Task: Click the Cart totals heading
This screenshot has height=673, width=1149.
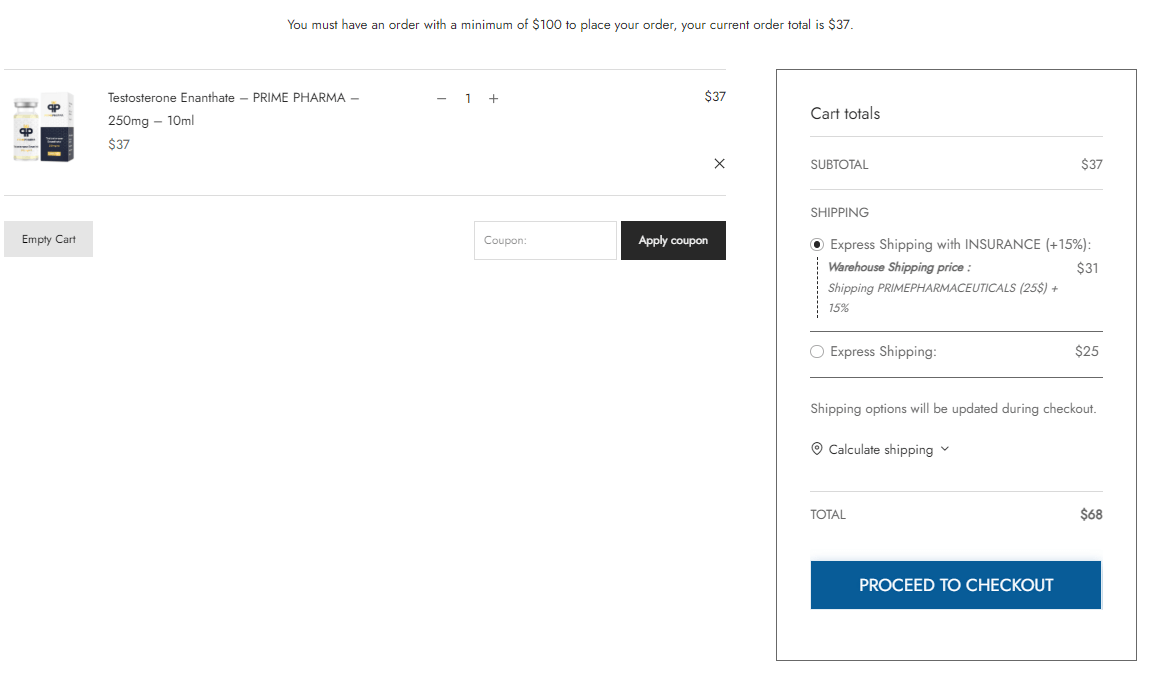Action: pyautogui.click(x=845, y=114)
